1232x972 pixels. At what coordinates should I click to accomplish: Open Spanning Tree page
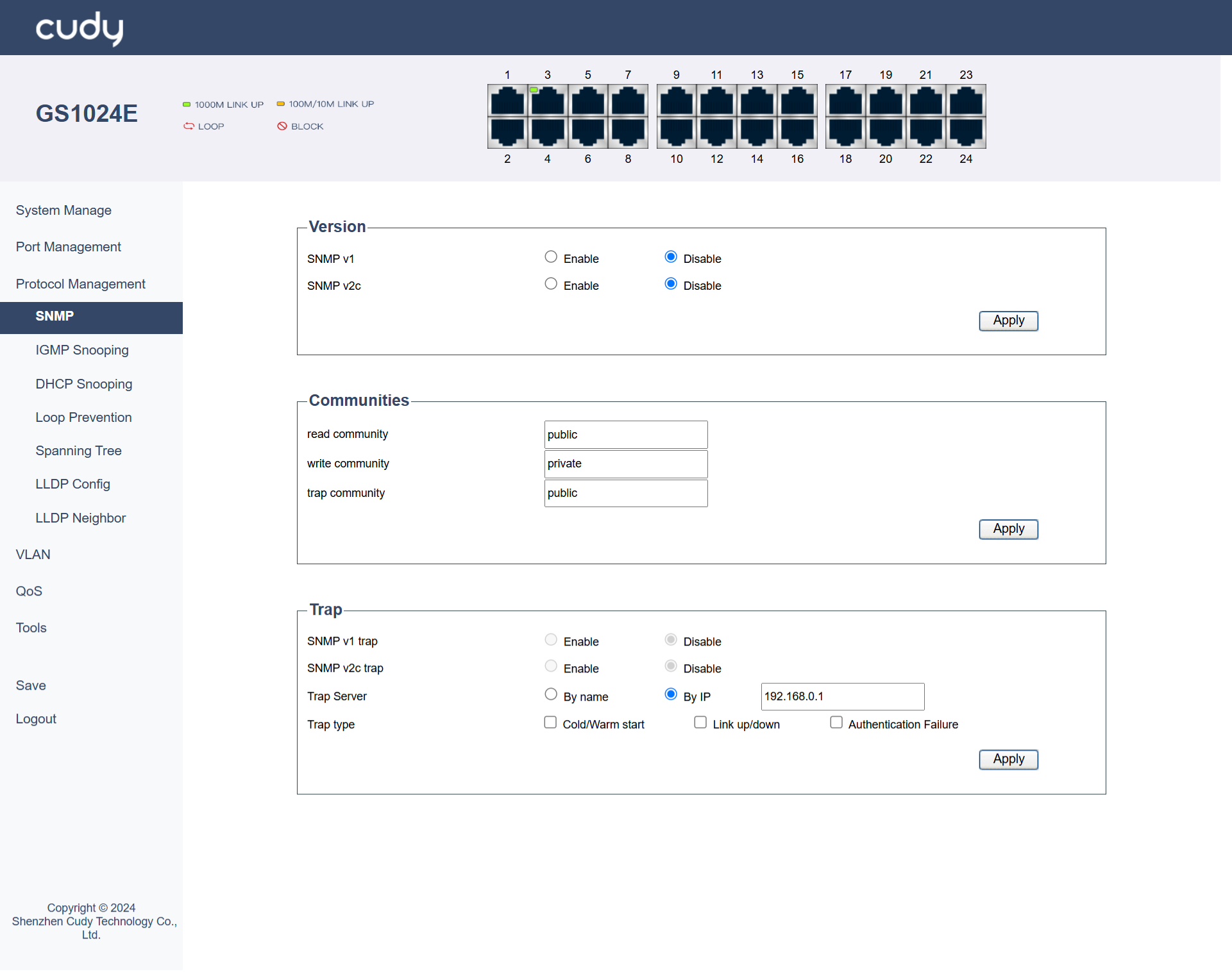pyautogui.click(x=78, y=451)
